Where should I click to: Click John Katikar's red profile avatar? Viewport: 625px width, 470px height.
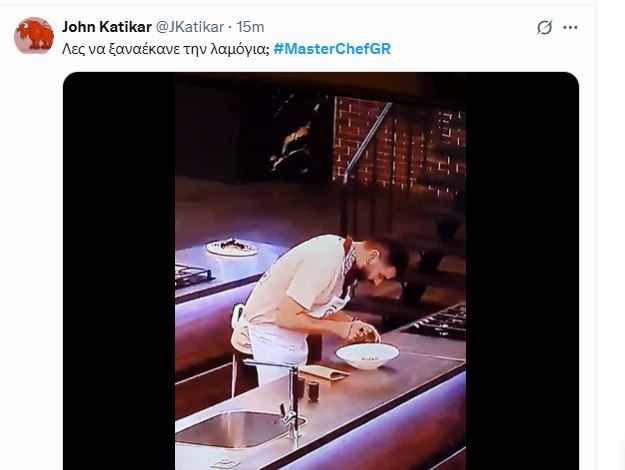tap(34, 36)
